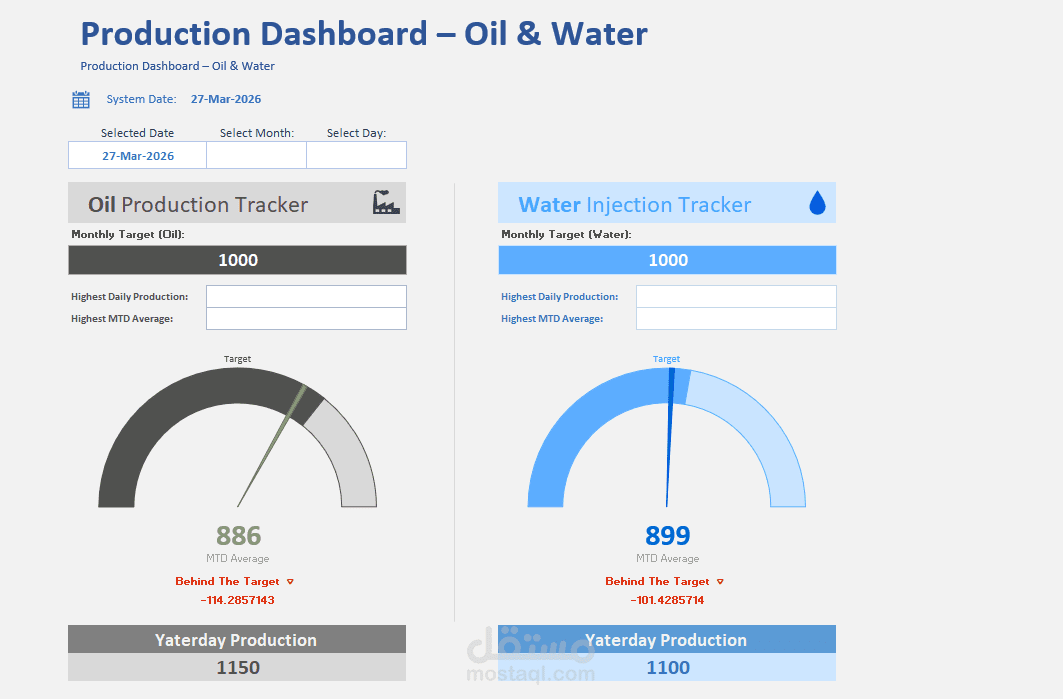Select the Selected Date cell 27-Mar-2026
This screenshot has width=1063, height=699.
(x=138, y=155)
